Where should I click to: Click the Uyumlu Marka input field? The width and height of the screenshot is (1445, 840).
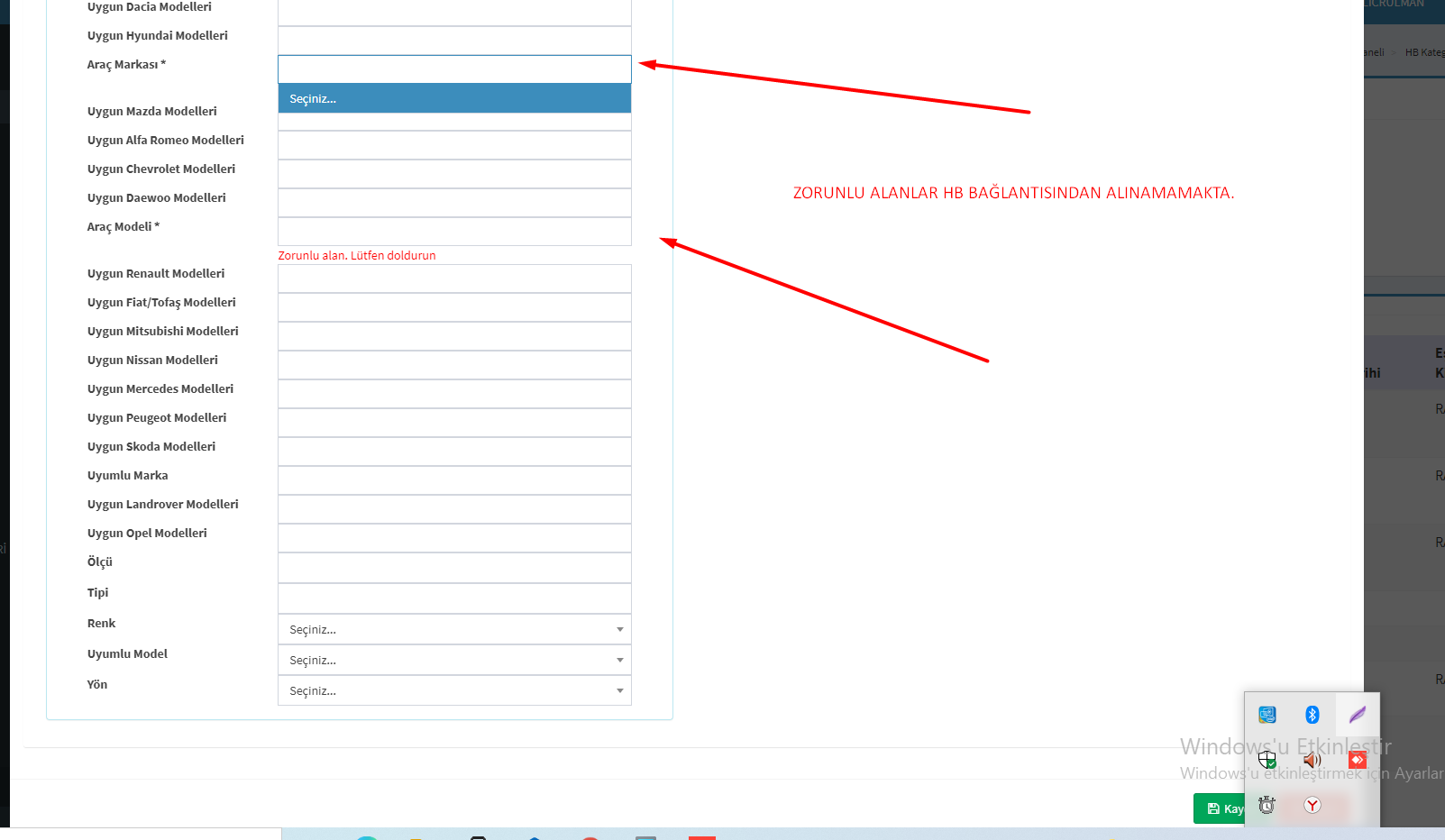coord(454,480)
